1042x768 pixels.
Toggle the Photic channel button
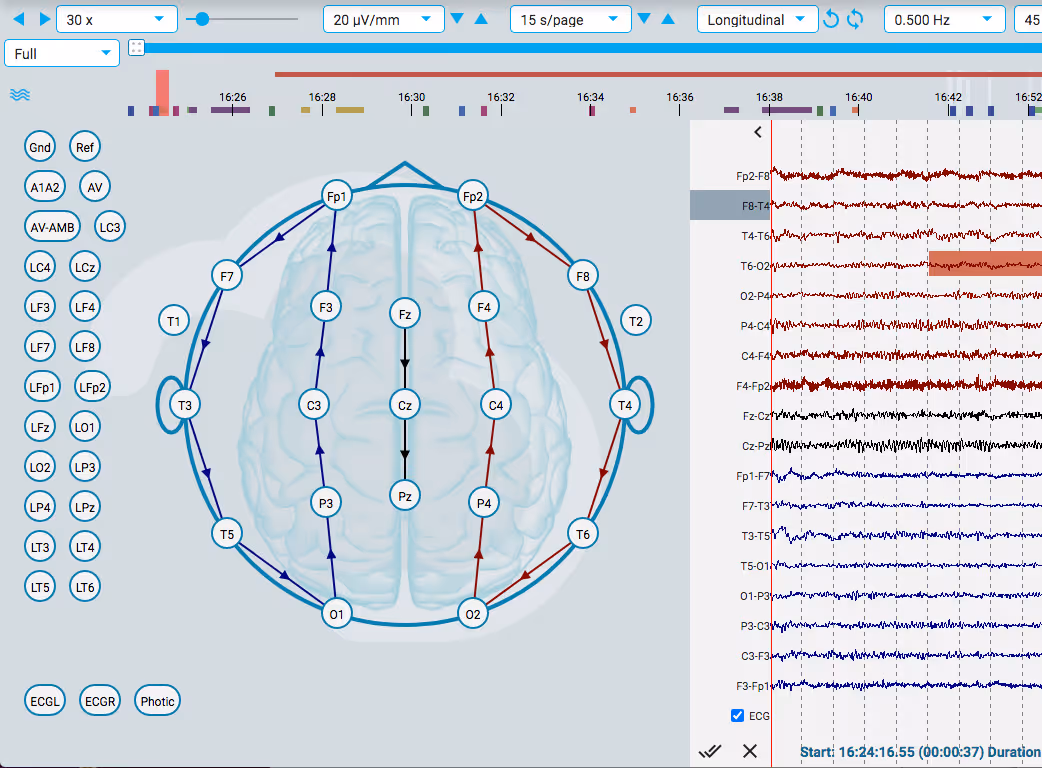coord(157,700)
